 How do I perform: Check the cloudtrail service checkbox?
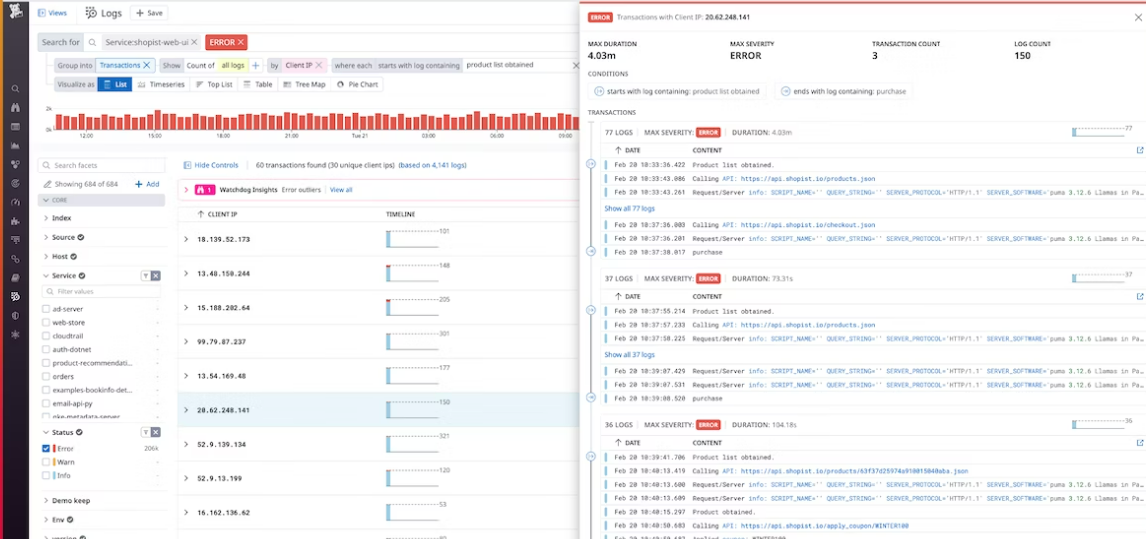[46, 336]
